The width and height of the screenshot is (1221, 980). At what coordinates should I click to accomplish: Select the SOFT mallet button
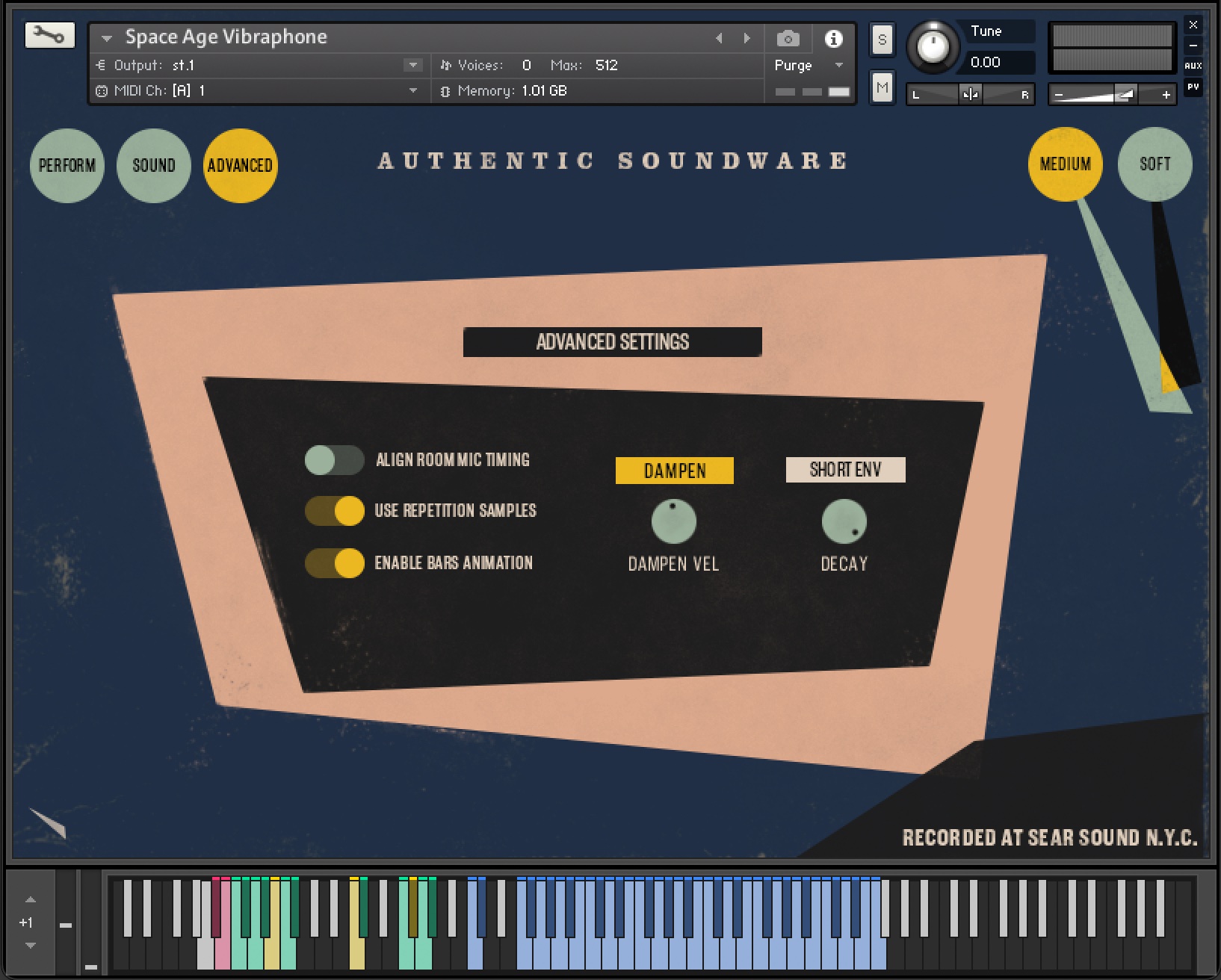[1154, 164]
